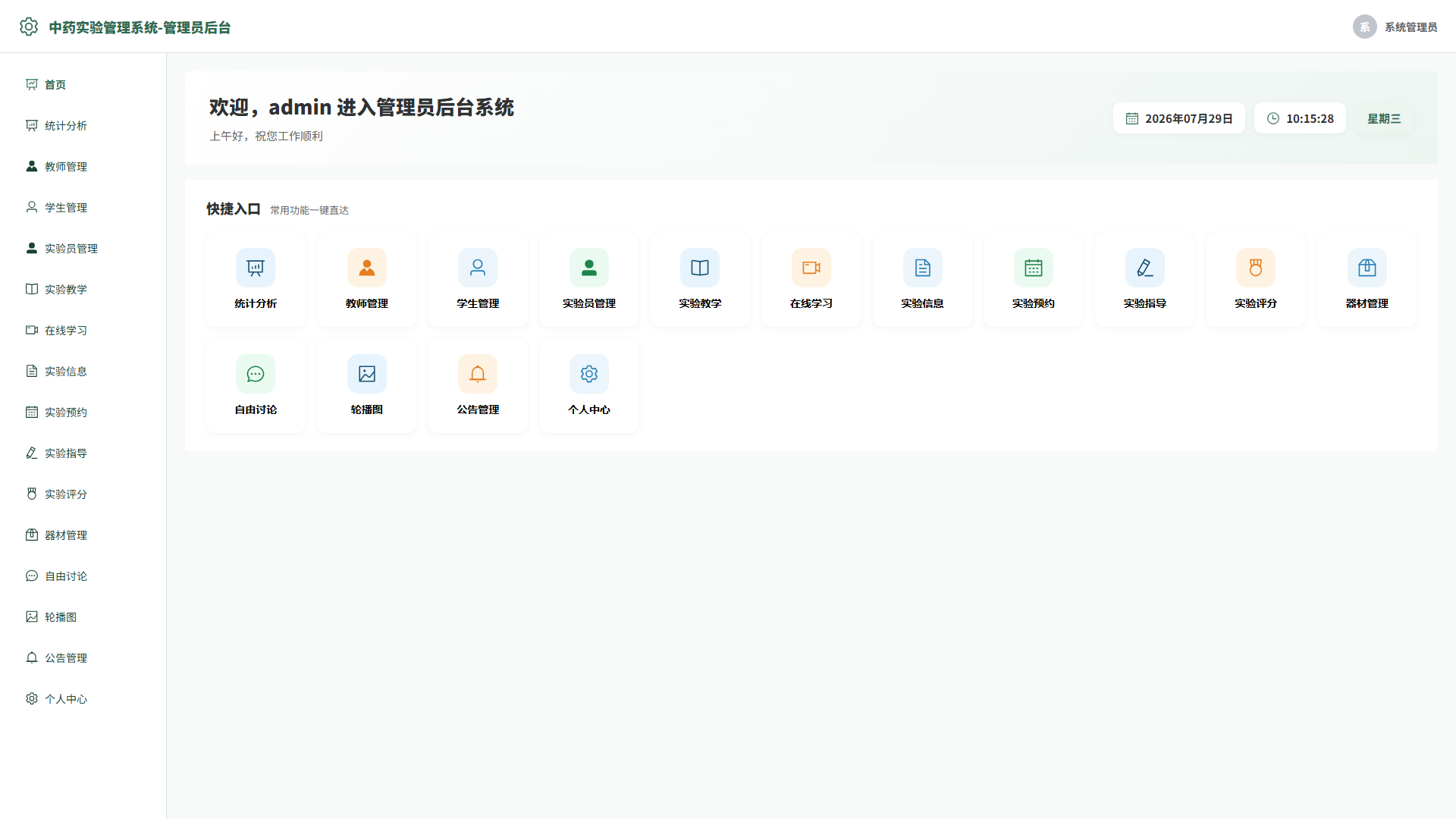Open 公告管理 bell icon card
Screen dimensions: 1456x819
pos(478,386)
